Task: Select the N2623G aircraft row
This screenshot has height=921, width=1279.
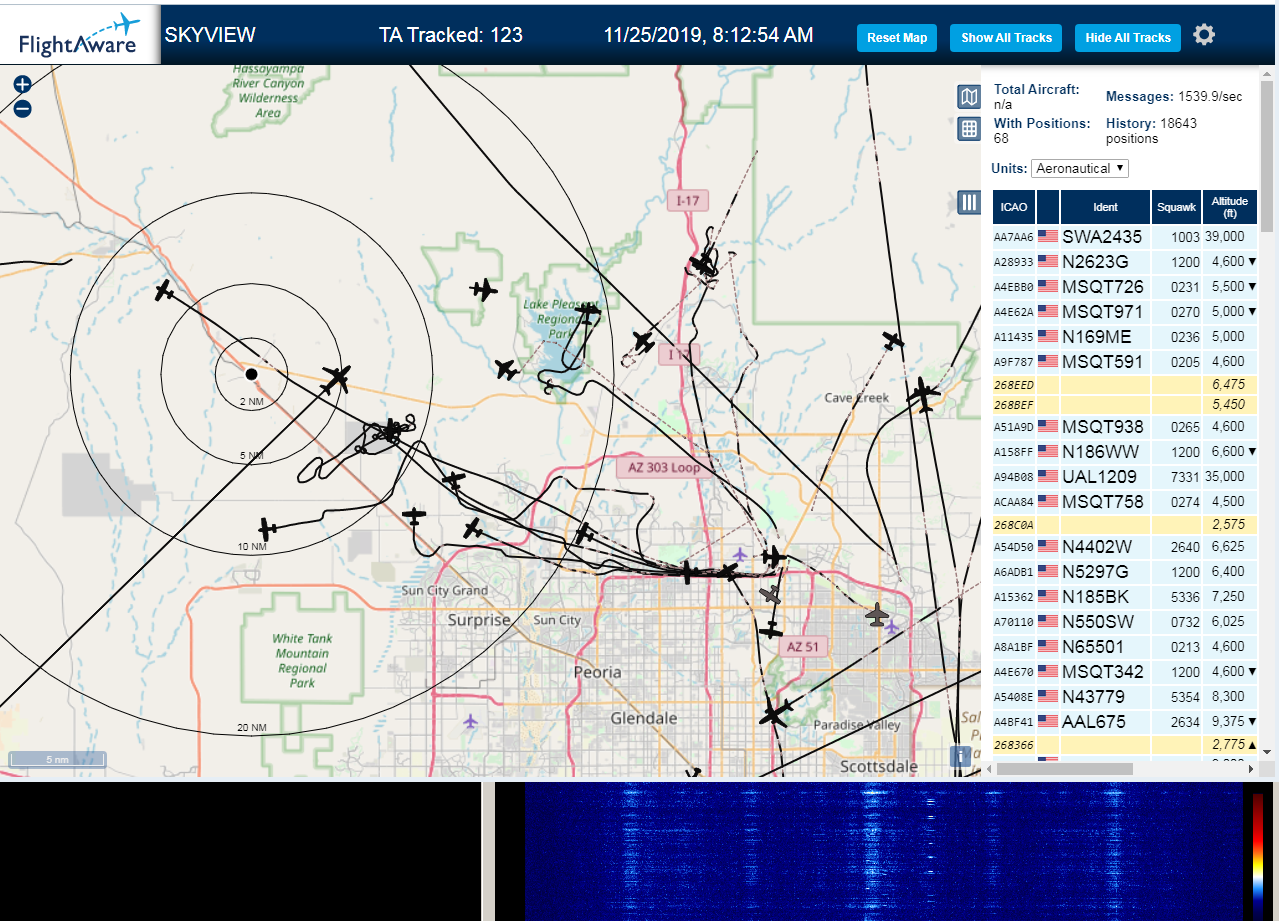Action: 1125,262
